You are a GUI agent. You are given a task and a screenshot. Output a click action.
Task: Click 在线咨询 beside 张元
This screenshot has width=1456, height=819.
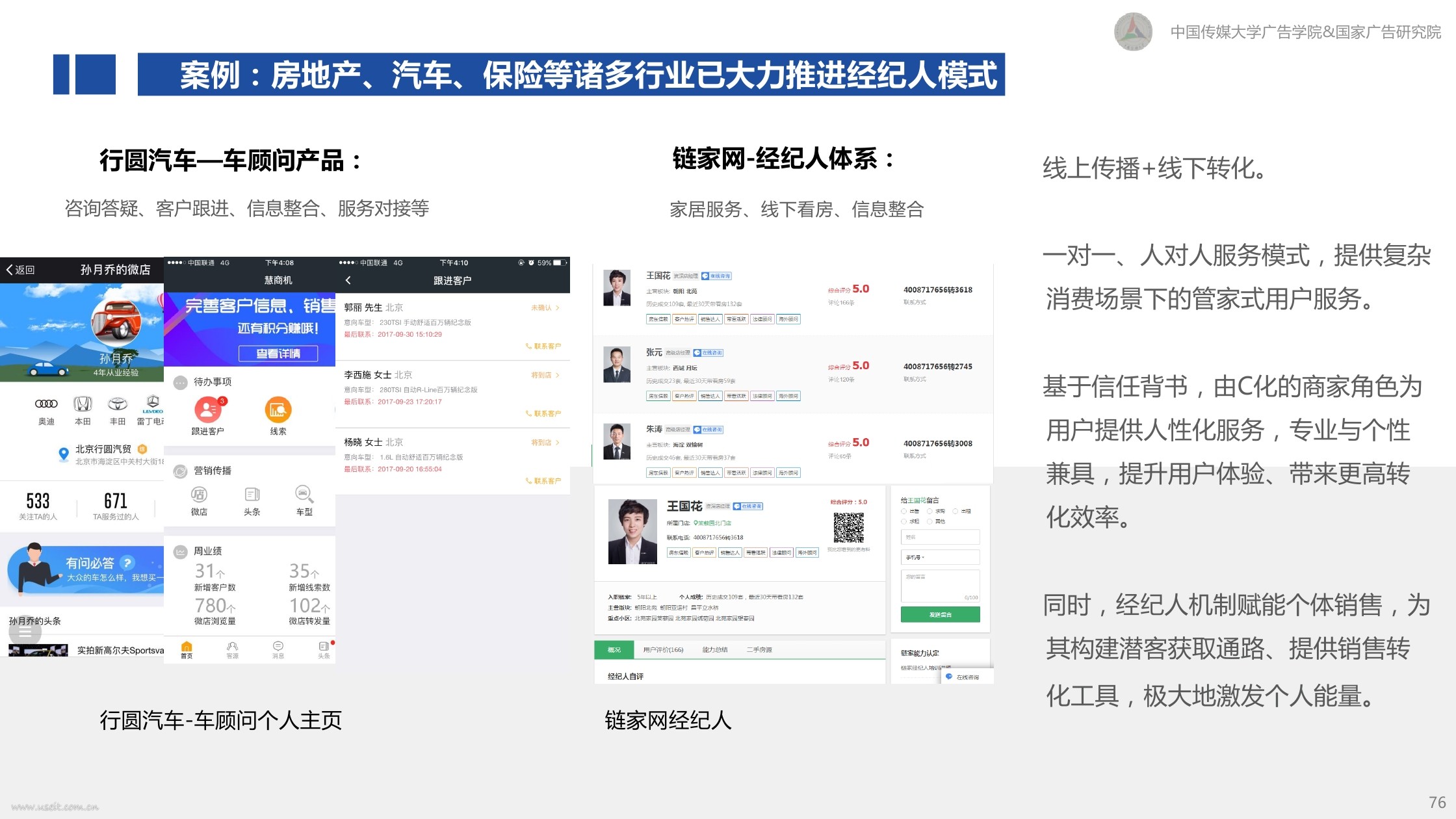(708, 353)
